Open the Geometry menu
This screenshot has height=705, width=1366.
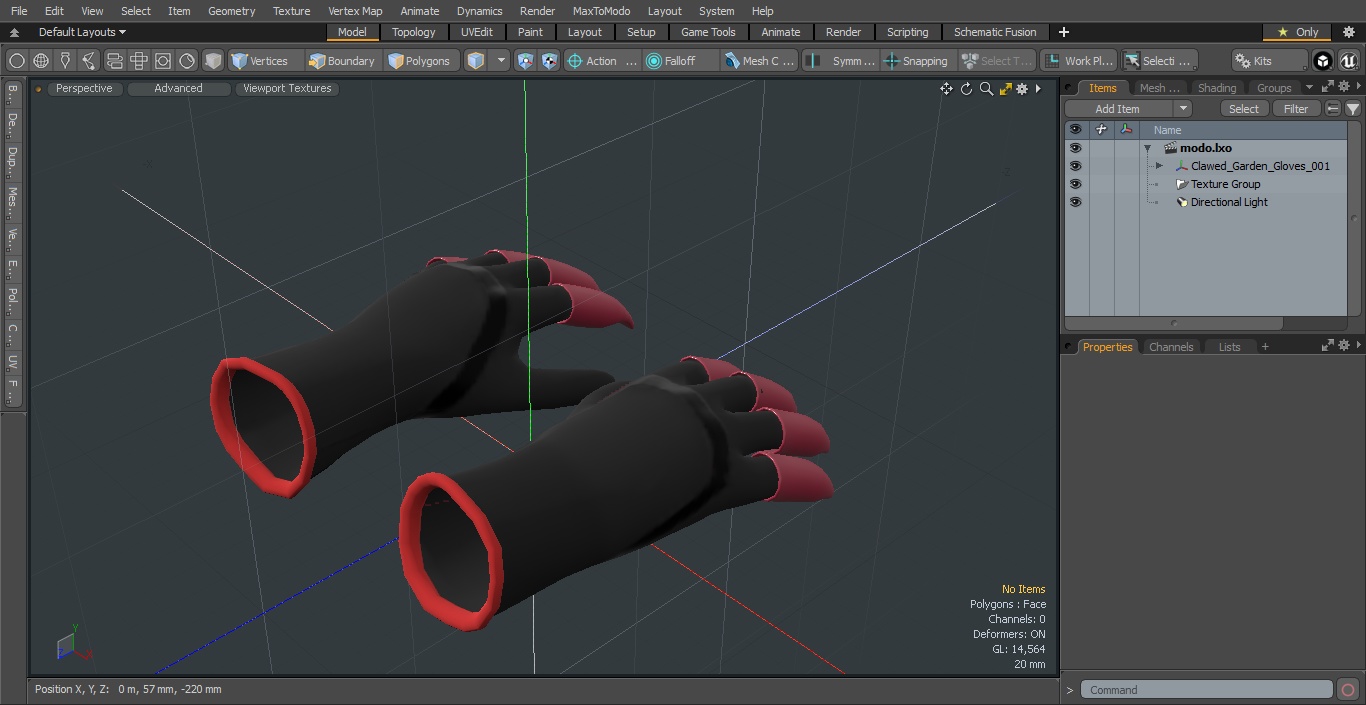point(231,11)
